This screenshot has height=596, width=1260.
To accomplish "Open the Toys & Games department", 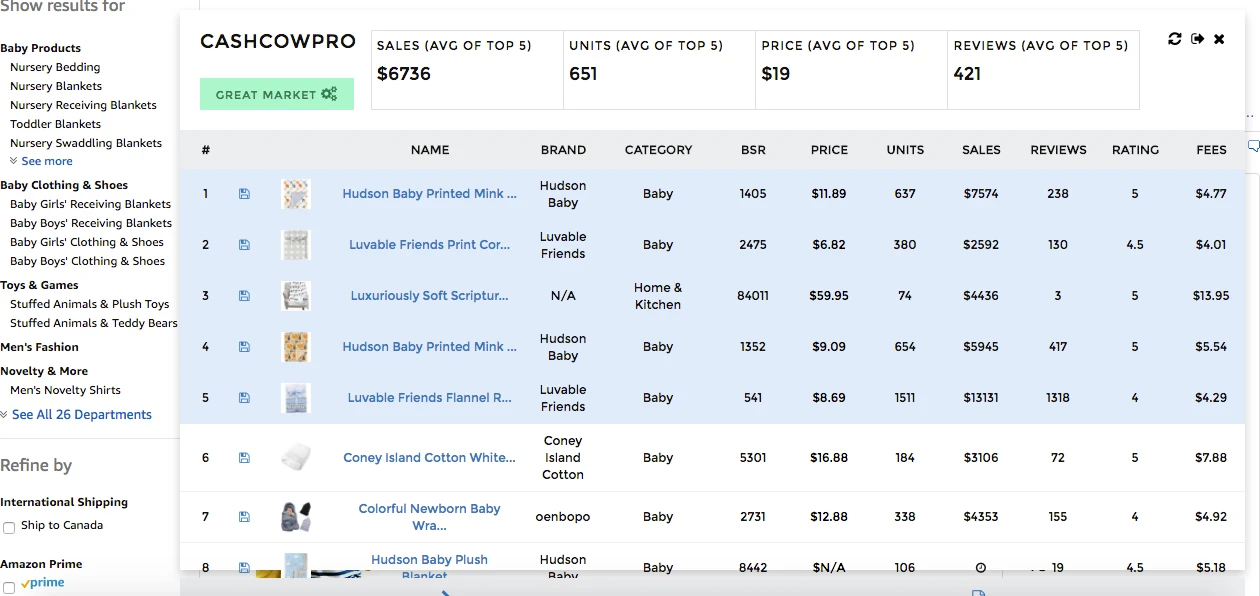I will point(39,285).
